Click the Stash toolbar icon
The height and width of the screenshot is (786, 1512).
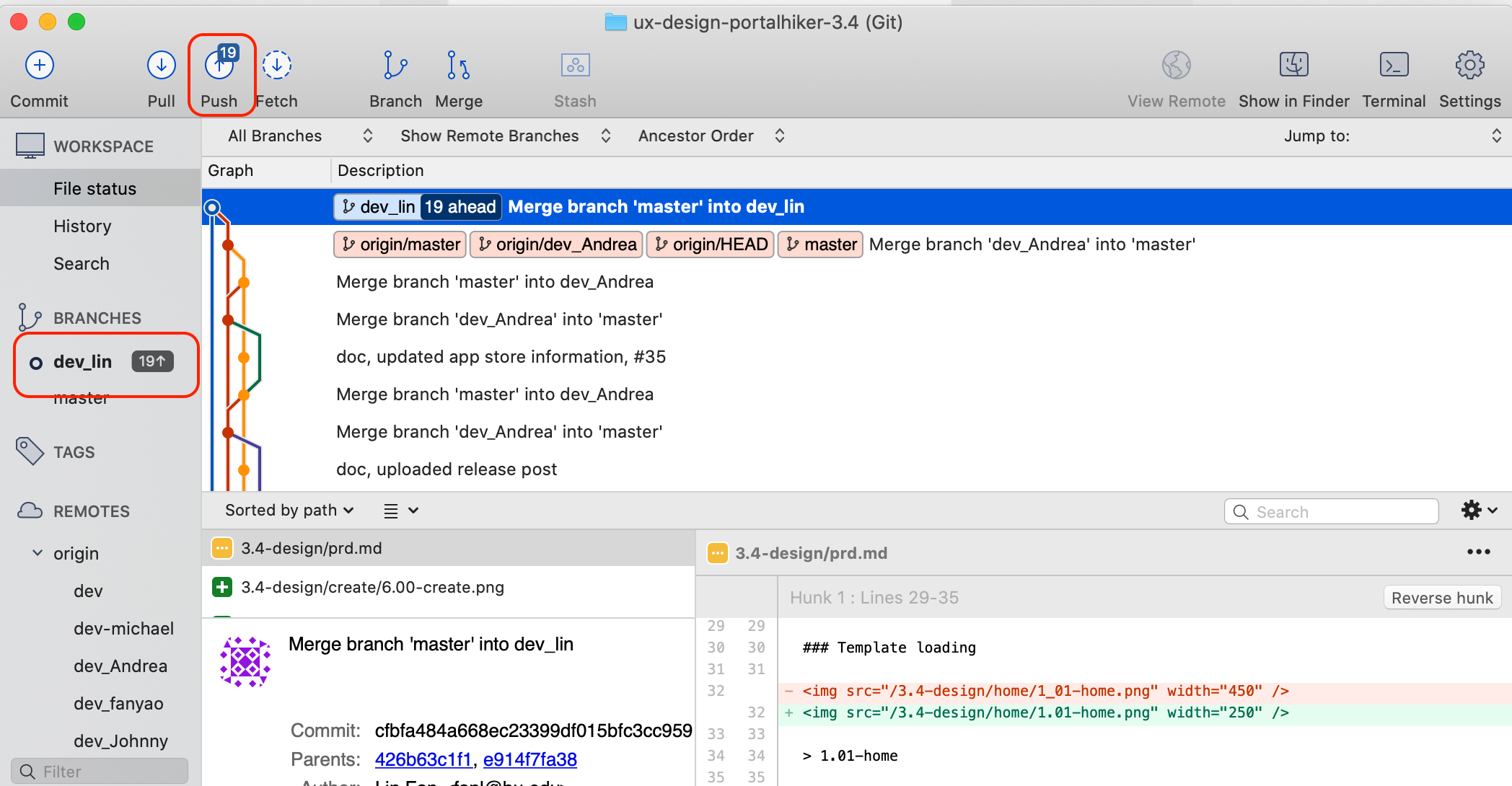pos(575,66)
